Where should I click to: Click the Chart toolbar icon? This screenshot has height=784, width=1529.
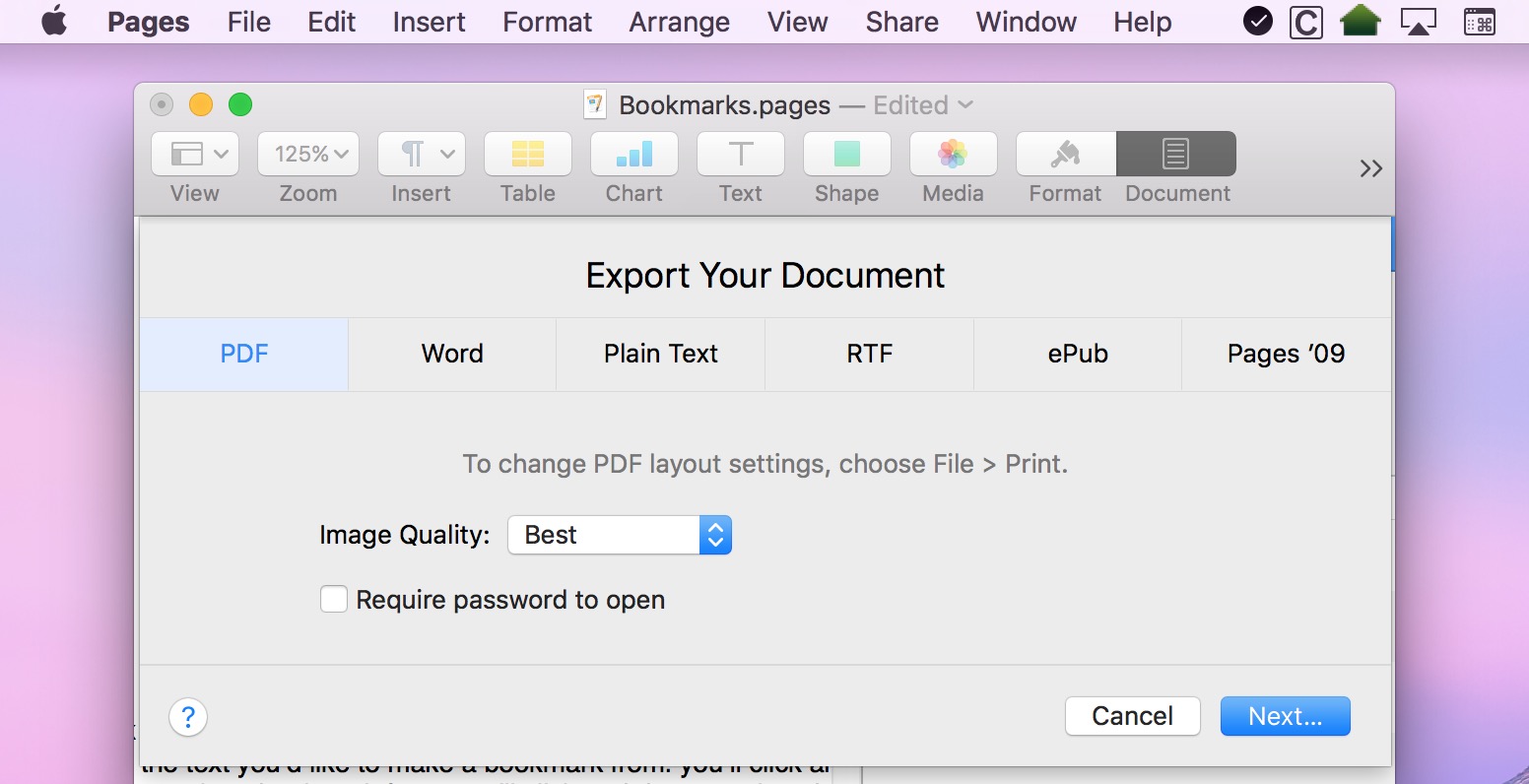(634, 154)
